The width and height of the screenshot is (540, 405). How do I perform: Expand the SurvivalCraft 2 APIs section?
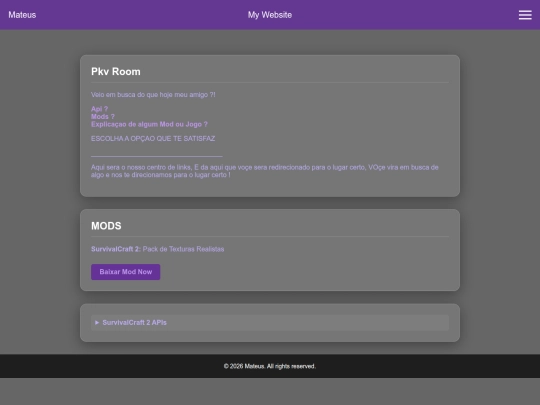tap(270, 323)
